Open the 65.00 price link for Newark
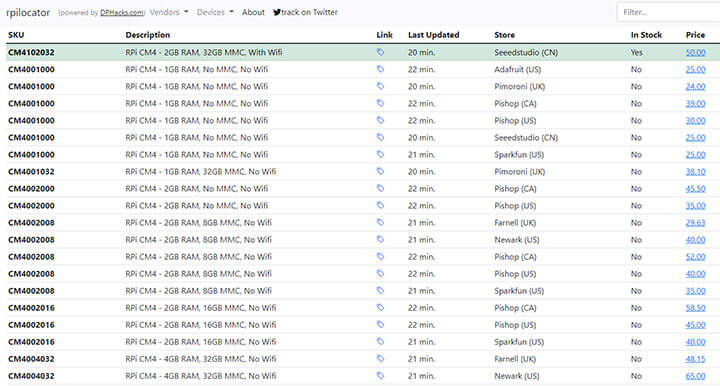Screen dimensions: 720x386 (695, 376)
